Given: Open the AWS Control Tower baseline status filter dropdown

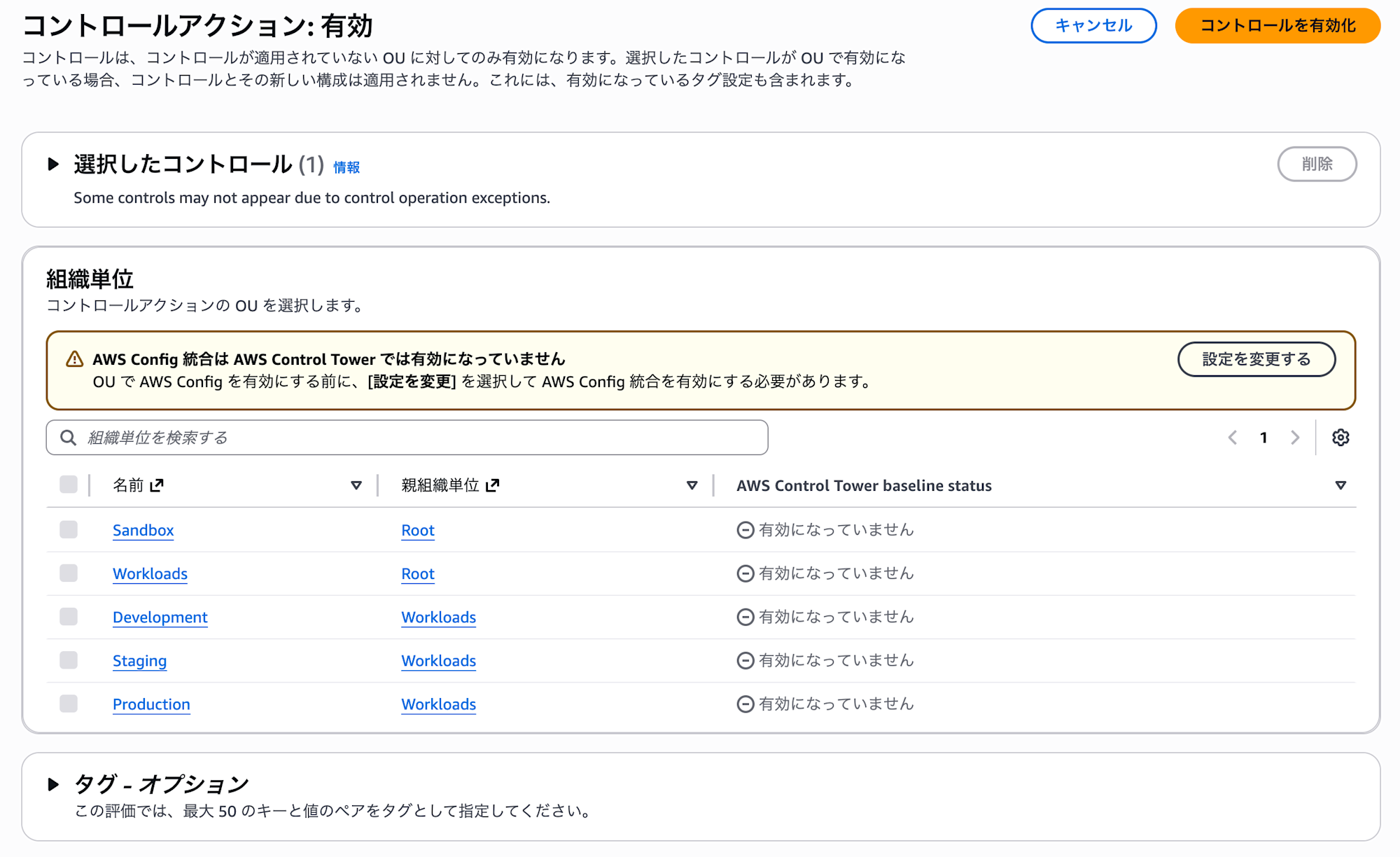Looking at the screenshot, I should pyautogui.click(x=1342, y=484).
